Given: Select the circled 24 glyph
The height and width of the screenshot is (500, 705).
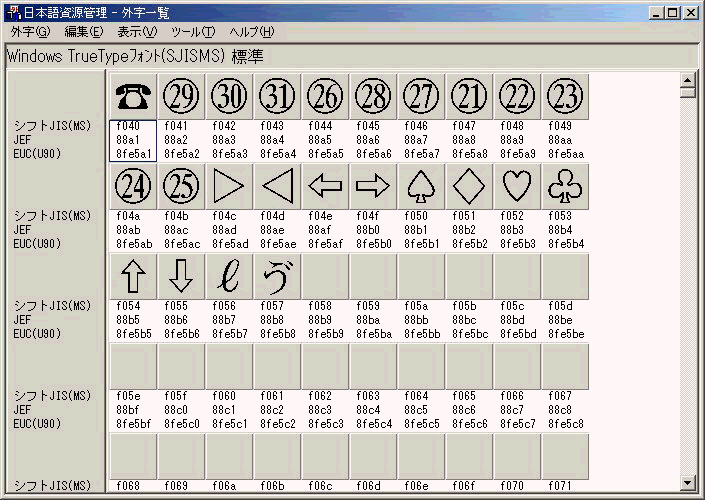Looking at the screenshot, I should pyautogui.click(x=133, y=187).
